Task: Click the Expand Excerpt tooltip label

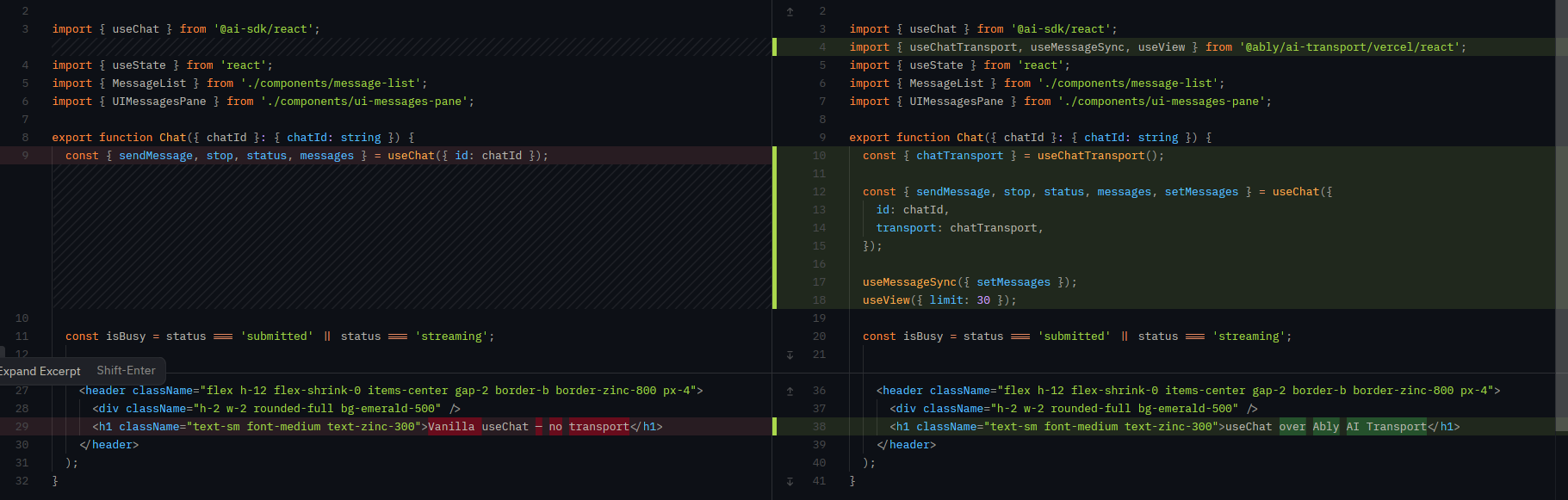Action: point(40,371)
